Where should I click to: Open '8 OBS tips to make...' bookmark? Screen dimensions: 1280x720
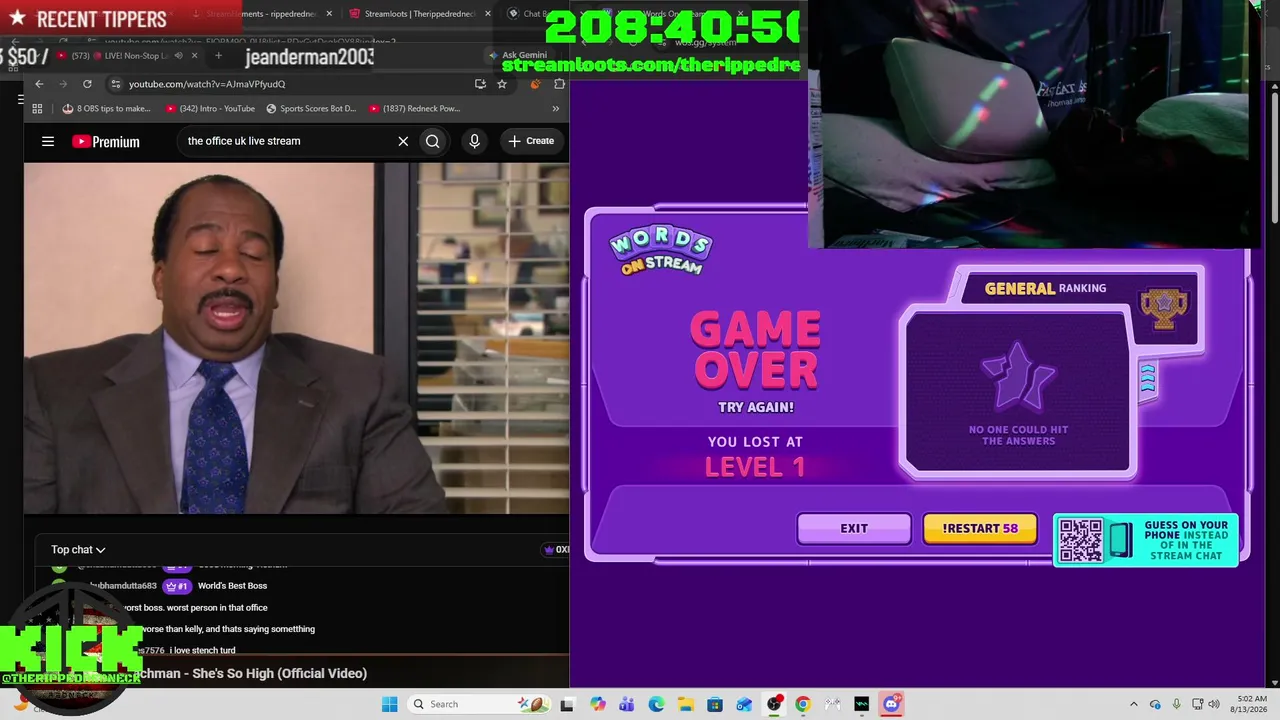[106, 108]
